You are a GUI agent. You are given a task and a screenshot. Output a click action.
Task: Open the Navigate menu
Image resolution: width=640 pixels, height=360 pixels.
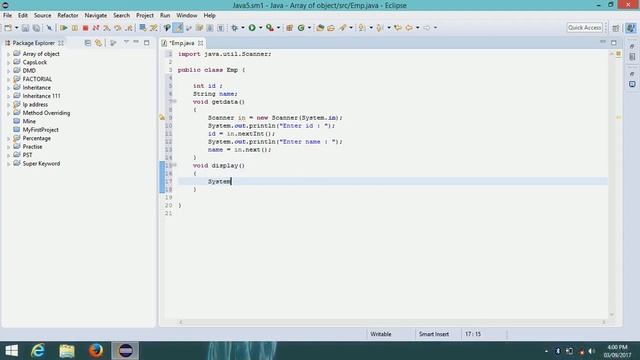click(96, 16)
